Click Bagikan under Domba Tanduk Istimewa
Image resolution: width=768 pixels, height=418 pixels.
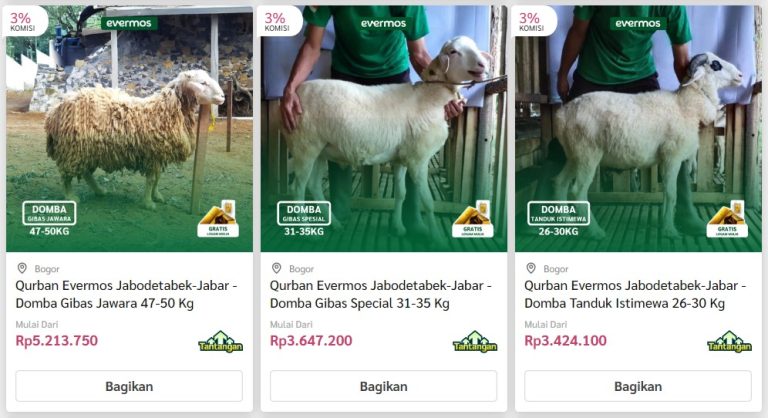638,386
